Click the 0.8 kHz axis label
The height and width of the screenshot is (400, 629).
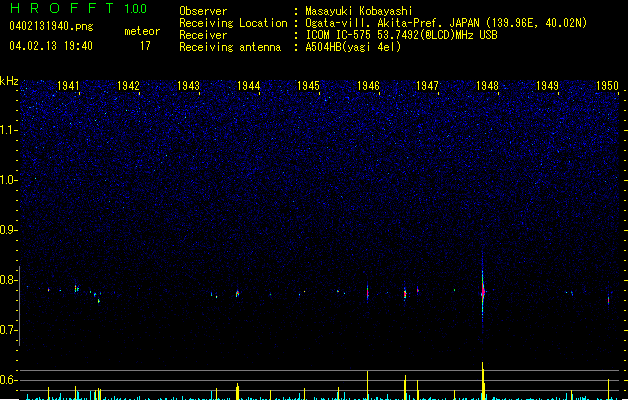point(8,280)
